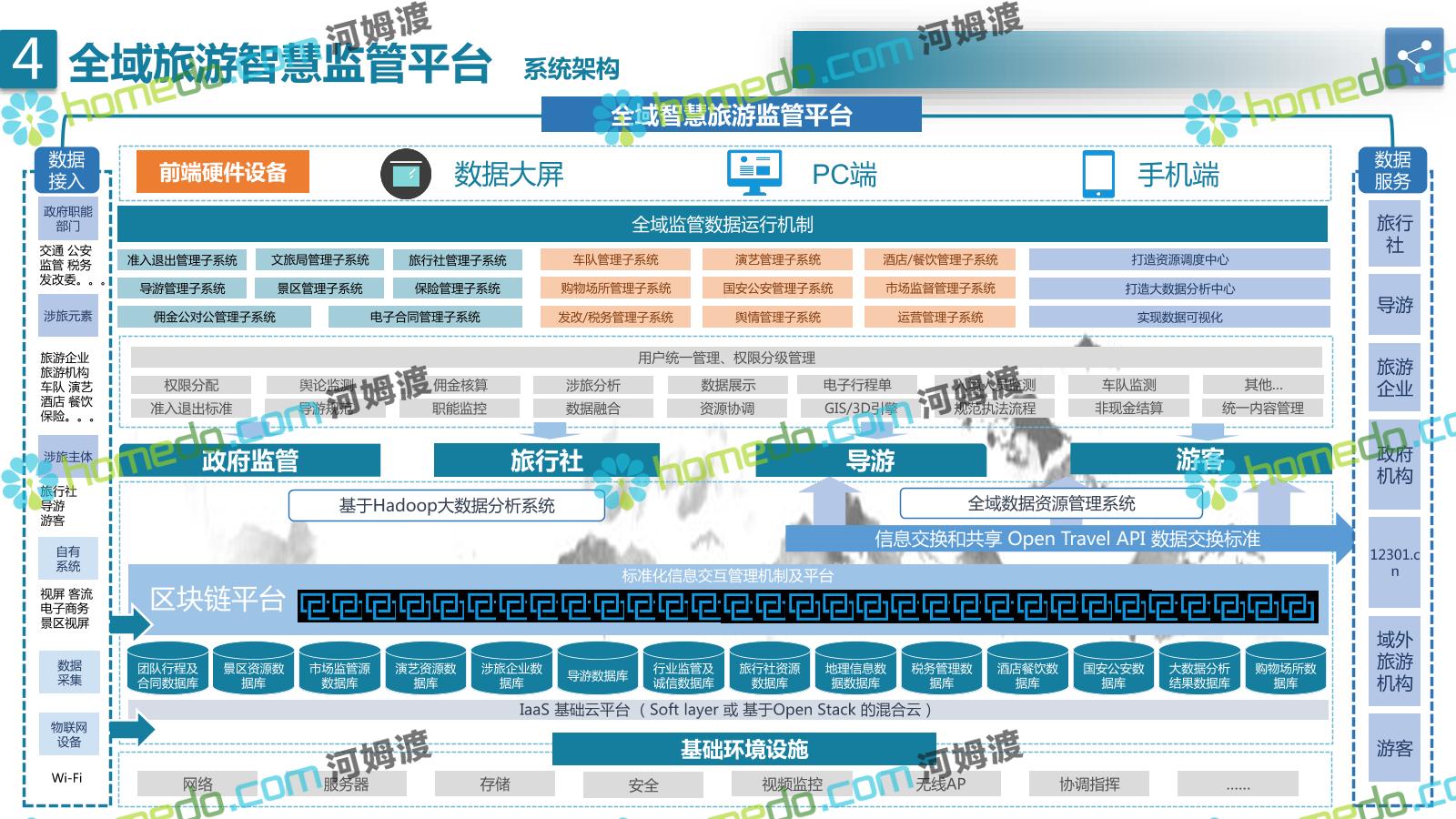Viewport: 1456px width, 819px height.
Task: Select the 政府监管 section tab
Action: 249,460
